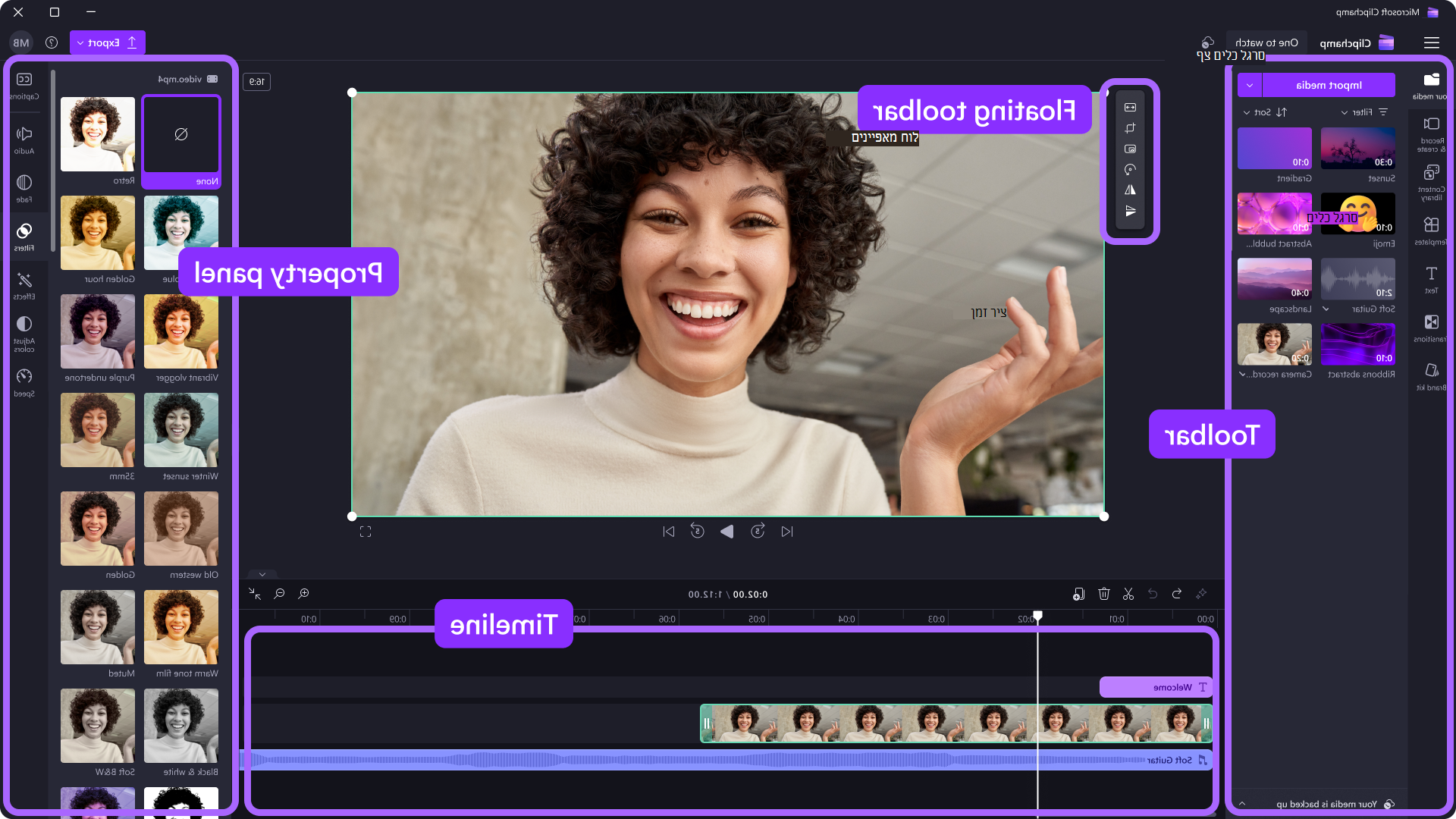Open the Transitions tab
This screenshot has height=819, width=1456.
click(x=1431, y=328)
